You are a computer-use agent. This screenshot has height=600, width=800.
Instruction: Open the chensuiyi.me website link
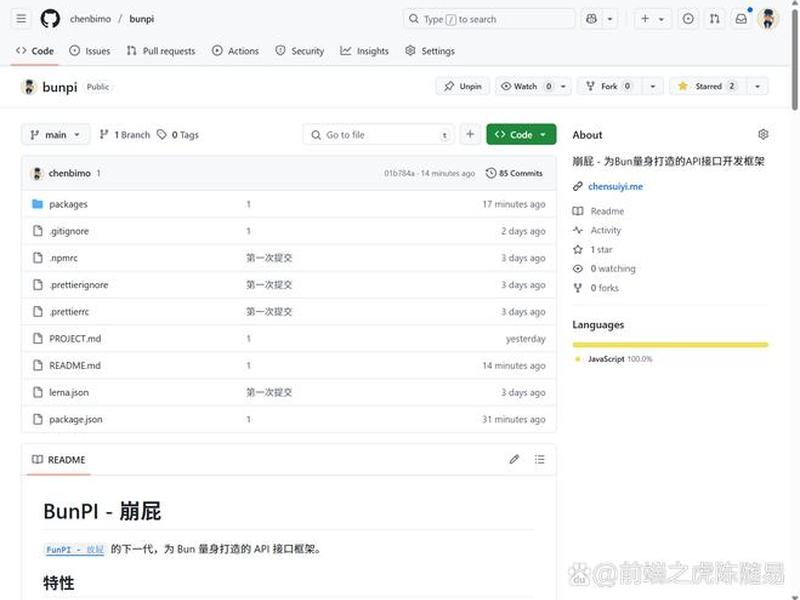615,187
